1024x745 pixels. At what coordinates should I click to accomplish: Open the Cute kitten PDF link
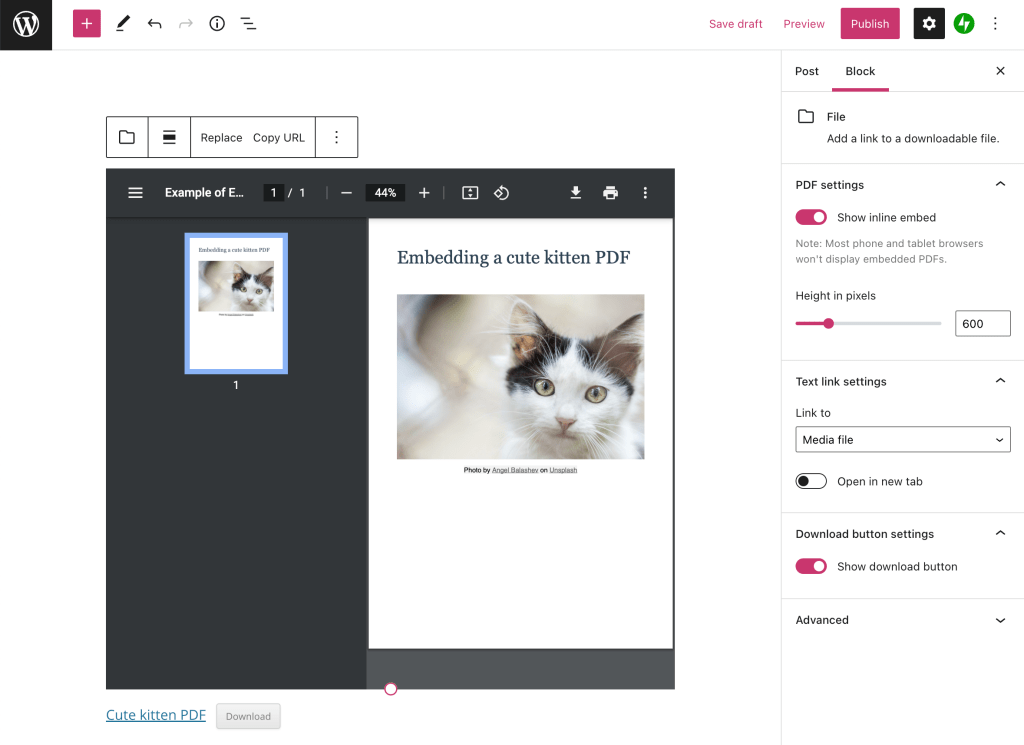coord(155,715)
